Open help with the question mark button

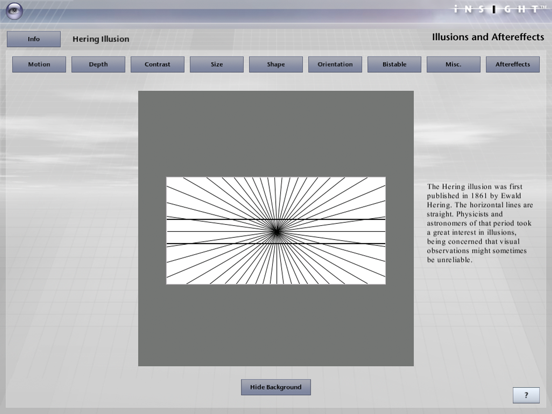(526, 395)
